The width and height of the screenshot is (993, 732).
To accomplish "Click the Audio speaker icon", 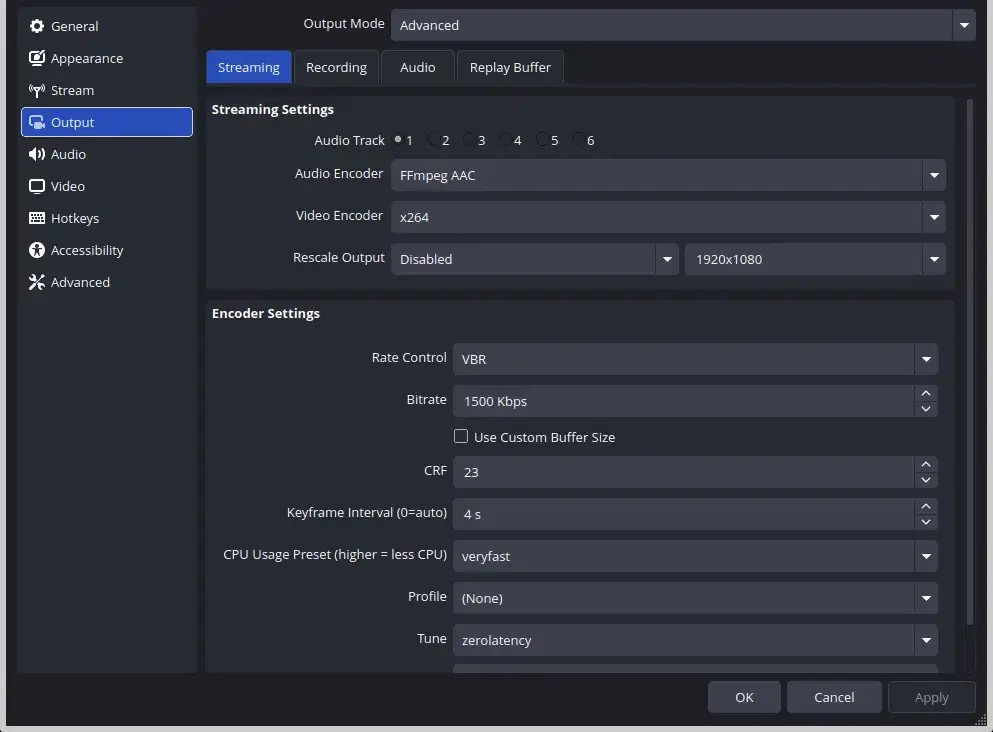I will [37, 154].
